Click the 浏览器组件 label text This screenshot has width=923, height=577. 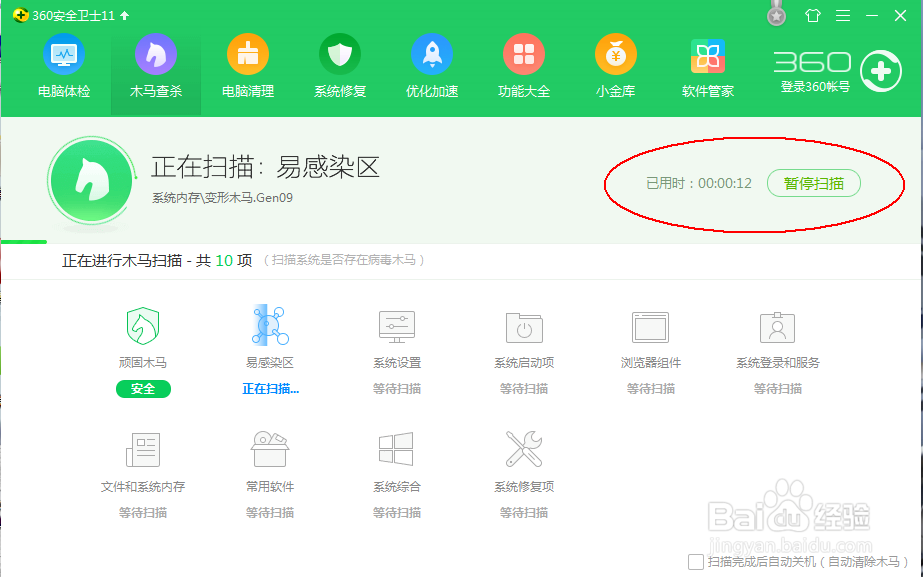pyautogui.click(x=651, y=363)
